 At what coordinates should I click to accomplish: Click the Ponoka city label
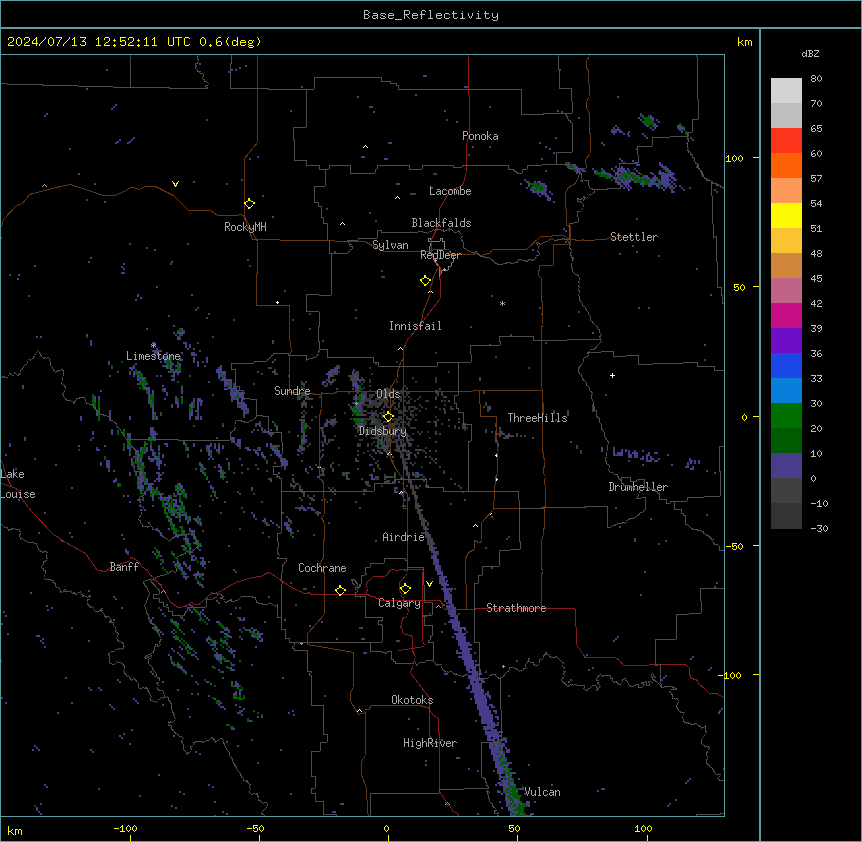tap(480, 136)
